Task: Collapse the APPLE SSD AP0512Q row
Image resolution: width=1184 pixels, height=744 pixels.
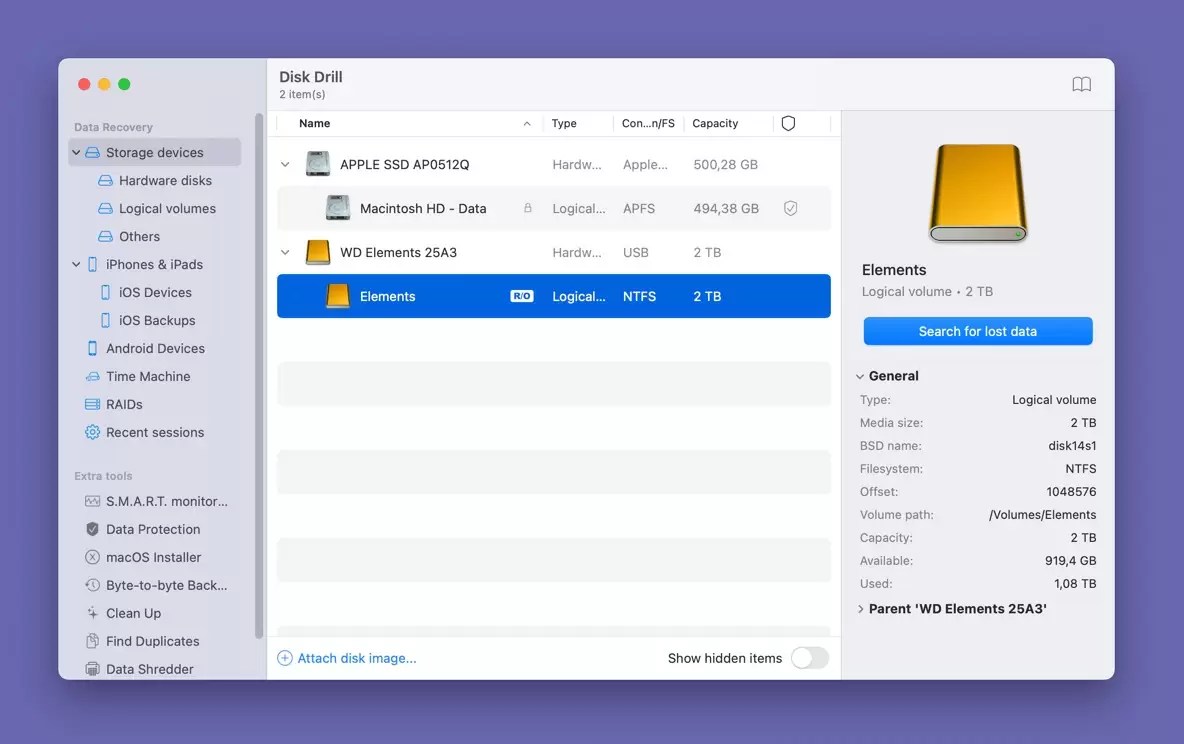Action: (x=285, y=164)
